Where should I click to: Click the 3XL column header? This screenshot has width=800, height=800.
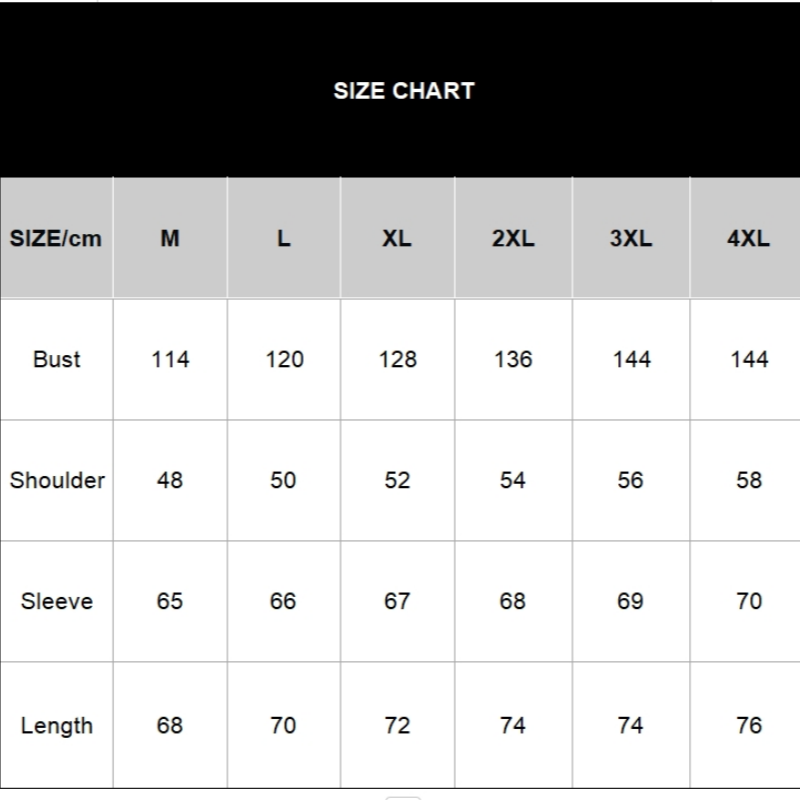pos(631,239)
